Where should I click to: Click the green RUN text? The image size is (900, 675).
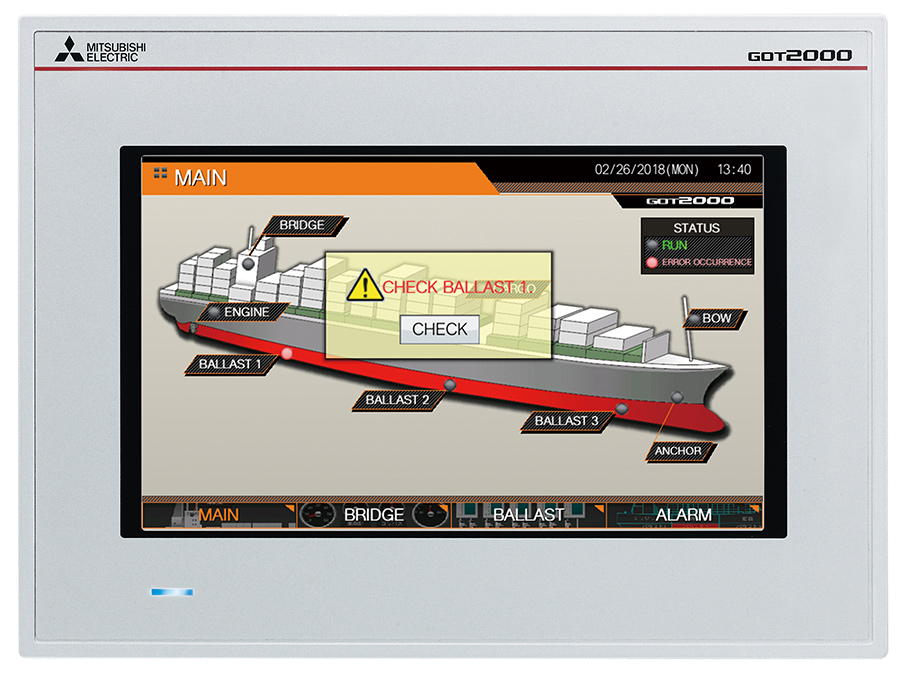pos(674,245)
